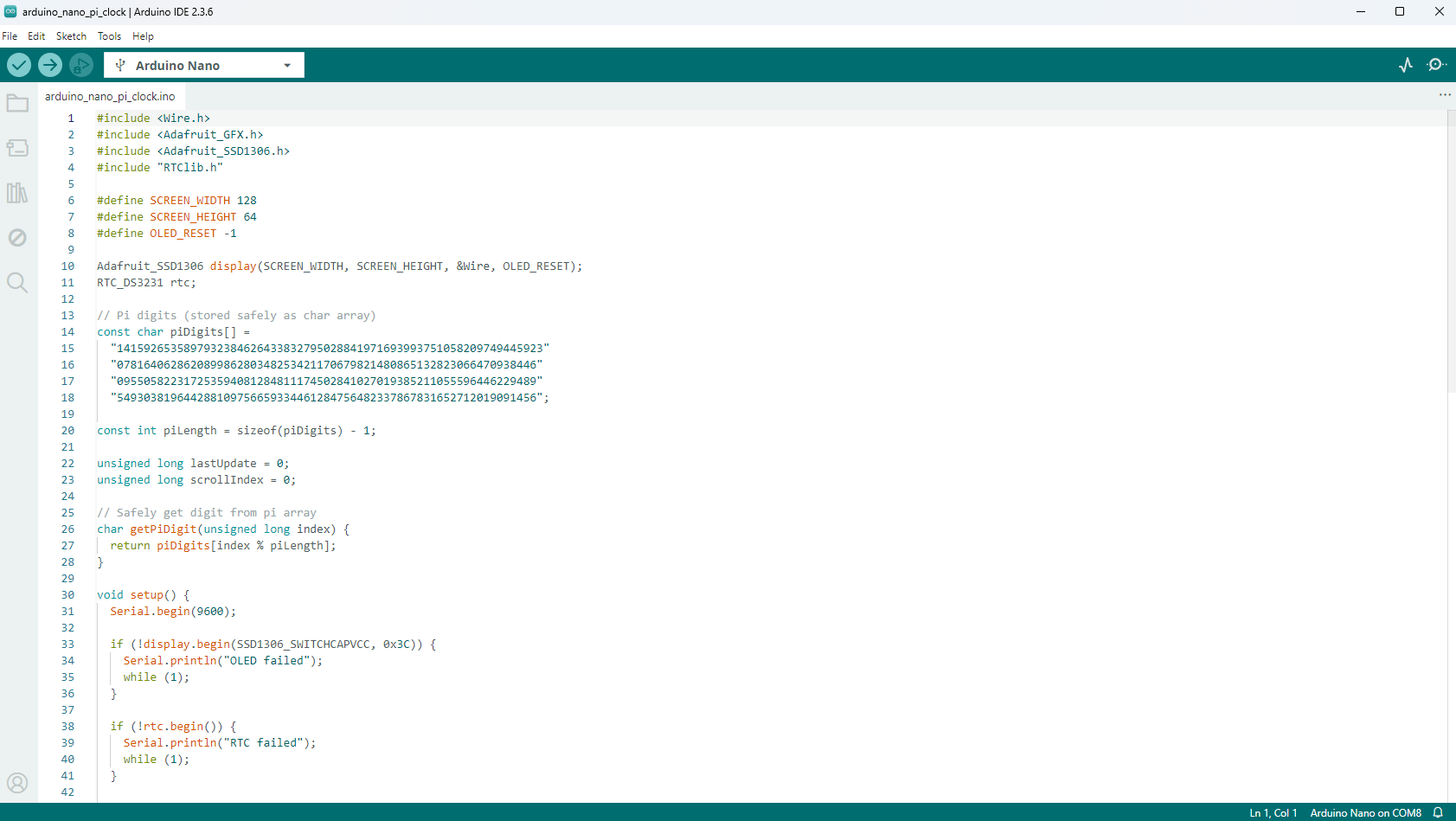Click on '#define OLED_RESET -1' line
This screenshot has width=1456, height=821.
tap(167, 234)
